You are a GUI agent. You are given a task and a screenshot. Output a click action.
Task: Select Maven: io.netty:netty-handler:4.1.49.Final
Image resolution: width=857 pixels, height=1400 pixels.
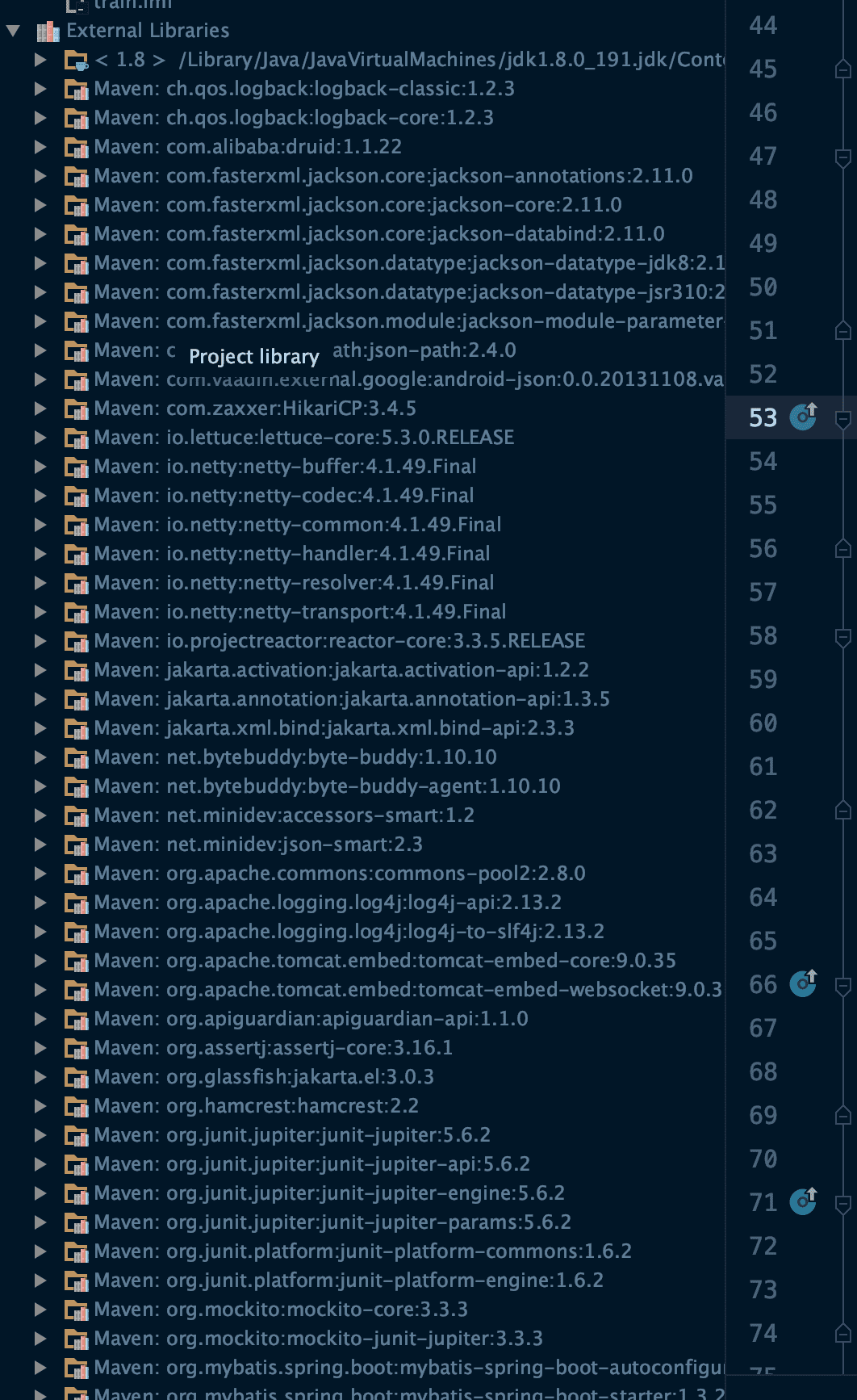coord(292,554)
